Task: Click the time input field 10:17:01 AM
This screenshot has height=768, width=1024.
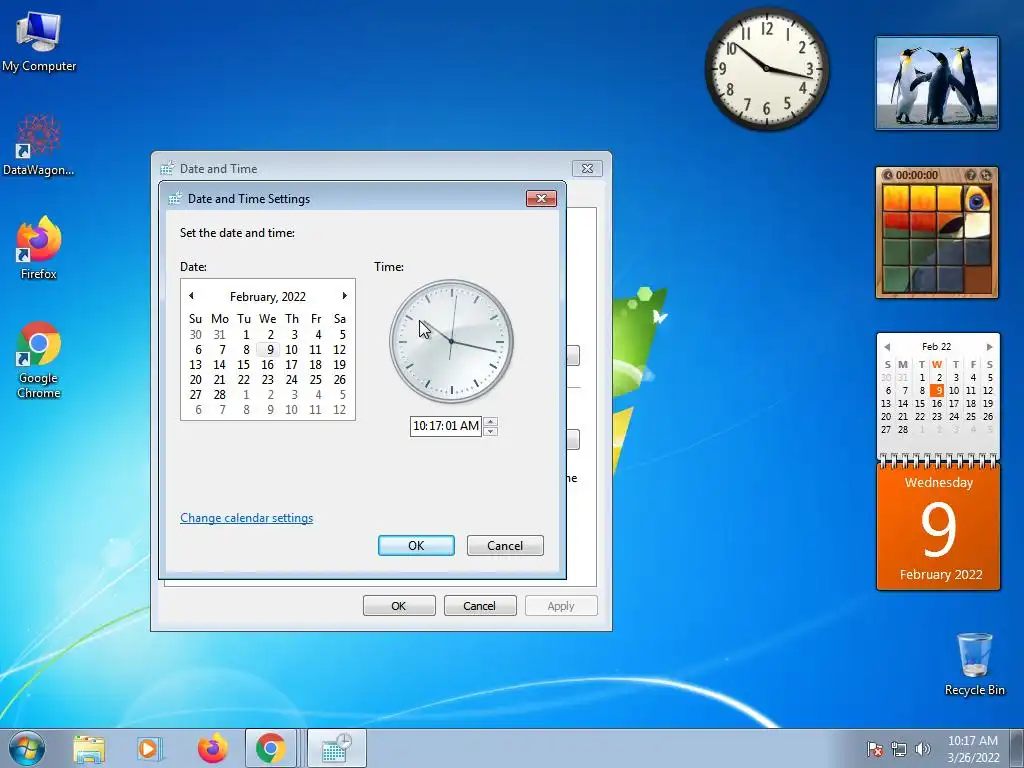Action: [446, 426]
